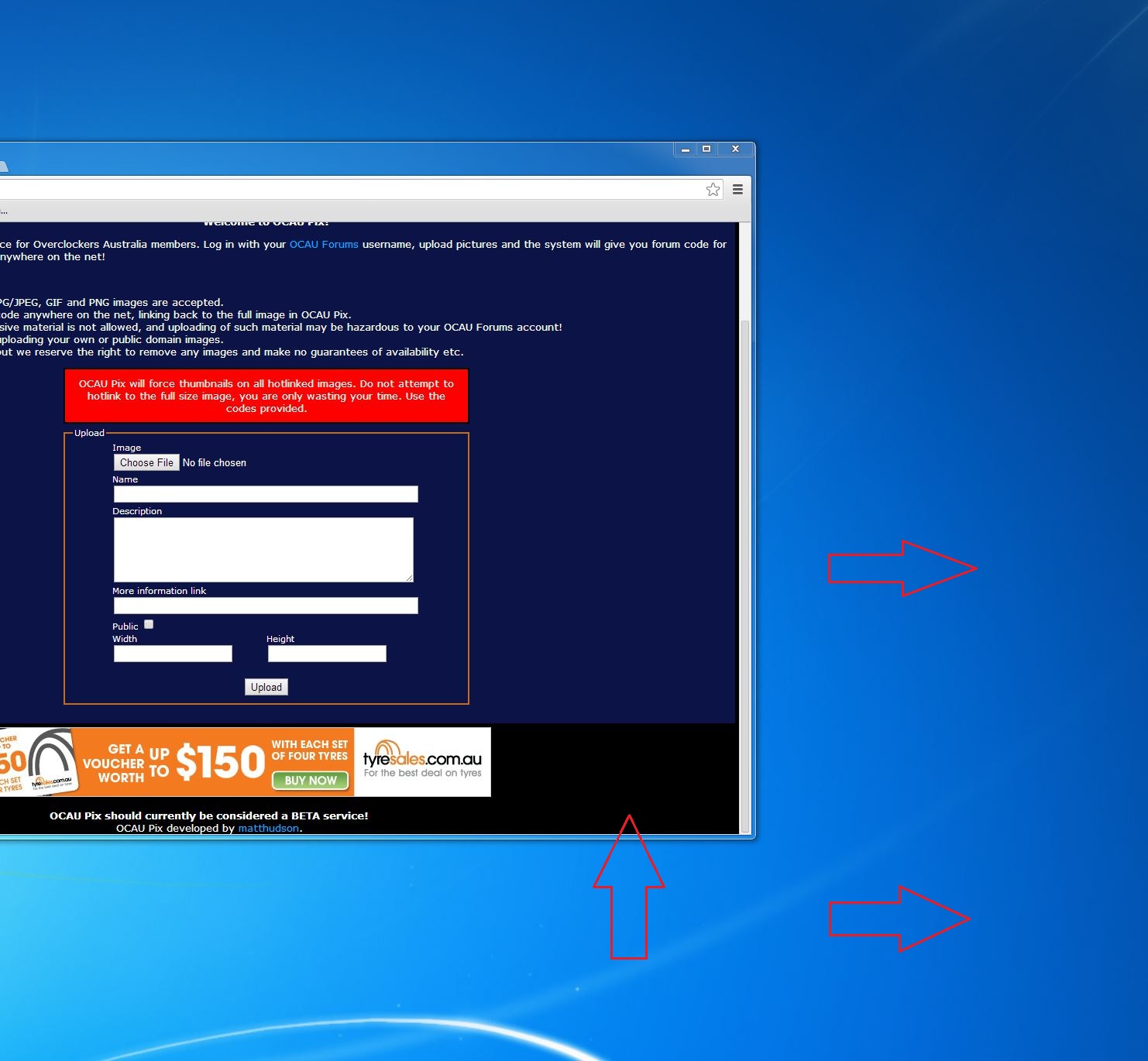Open the Chrome menu hamburger icon
Viewport: 1148px width, 1061px height.
(737, 190)
